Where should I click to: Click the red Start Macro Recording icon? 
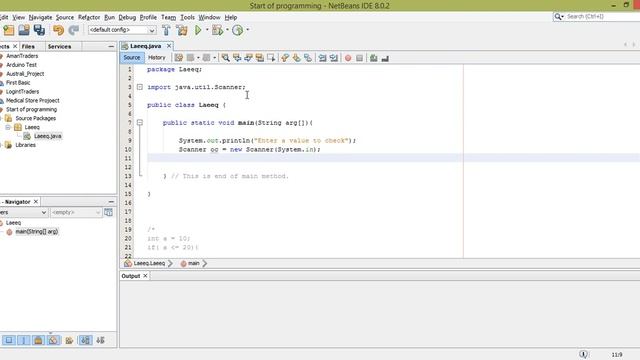(348, 58)
